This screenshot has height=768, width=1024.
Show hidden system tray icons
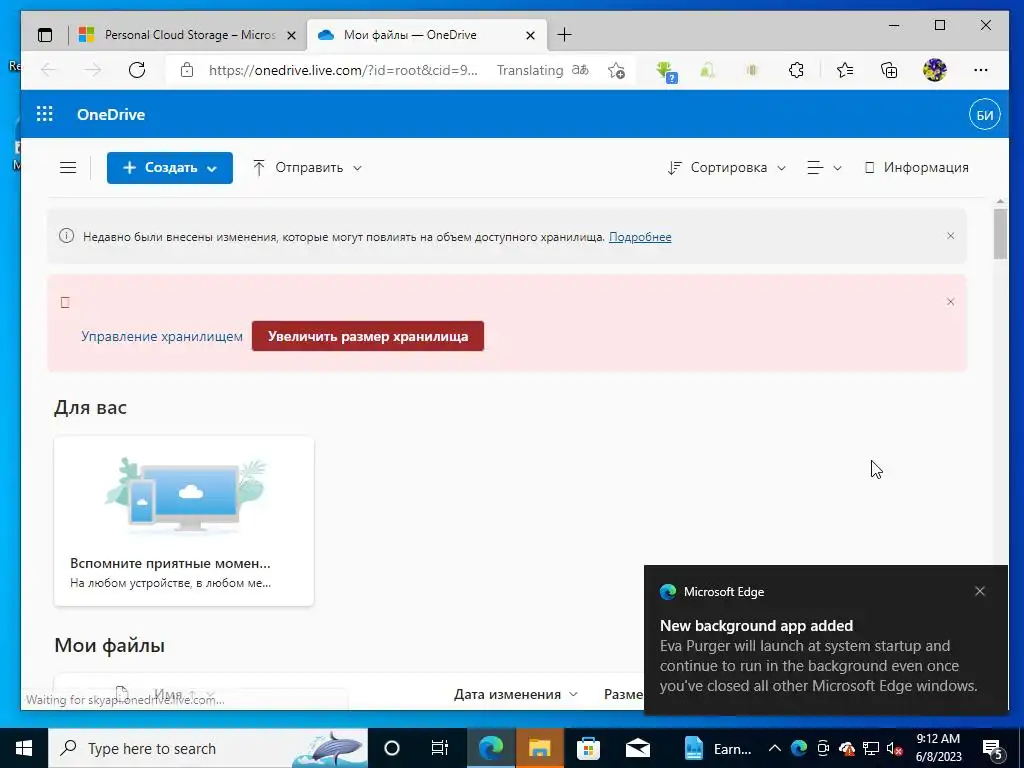coord(775,748)
